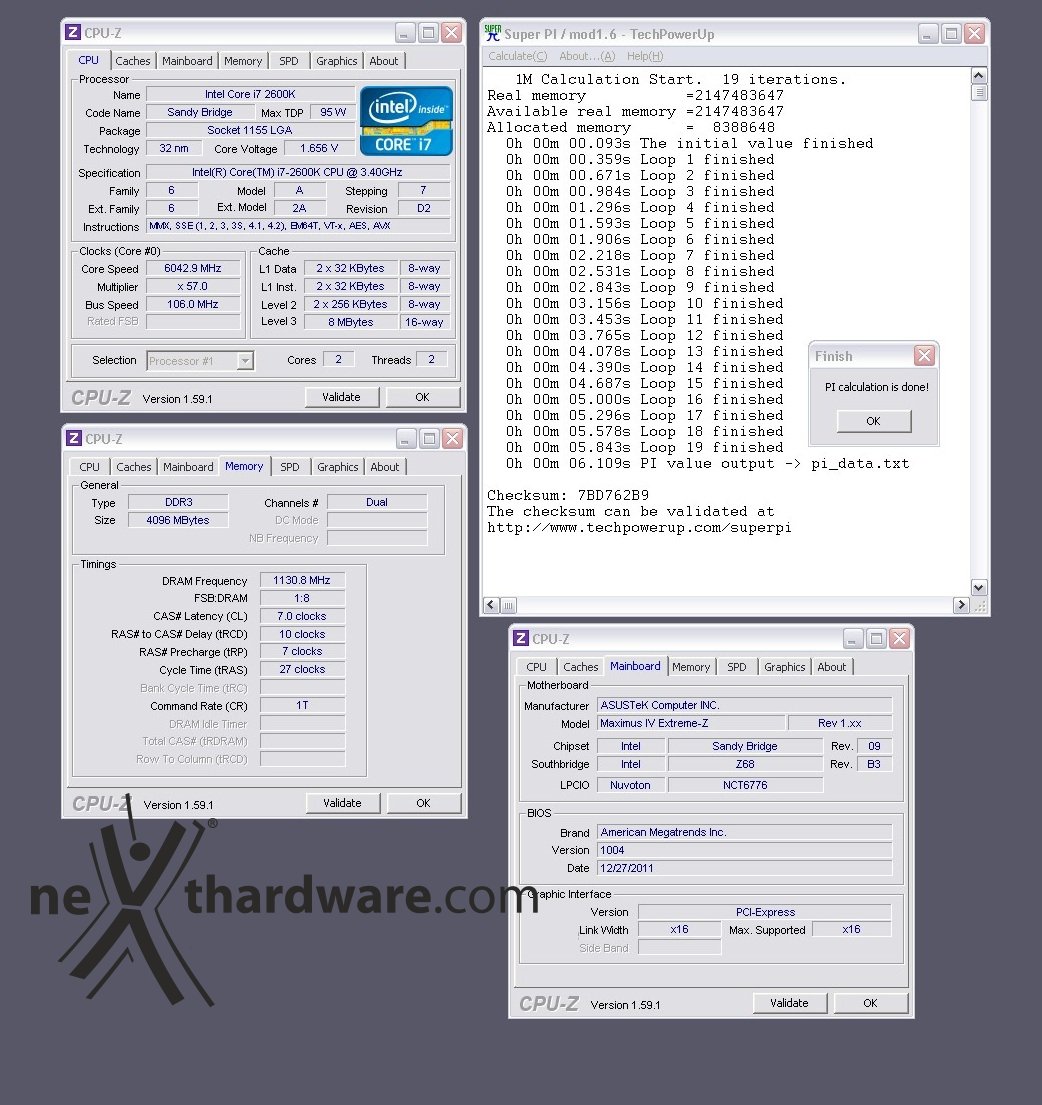
Task: Click the Core Speed value 6042.9 MHz
Action: click(x=193, y=268)
